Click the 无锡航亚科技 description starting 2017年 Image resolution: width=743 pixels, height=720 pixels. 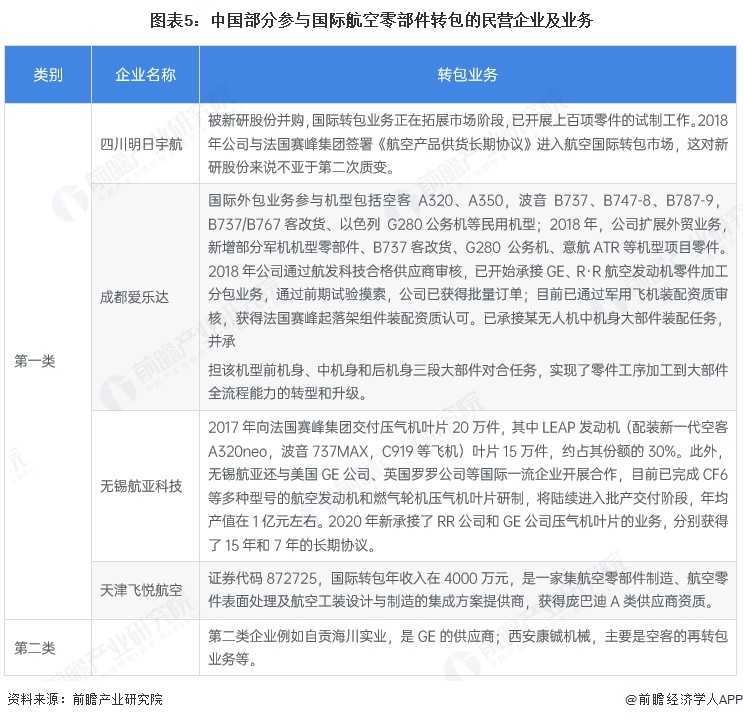(468, 486)
